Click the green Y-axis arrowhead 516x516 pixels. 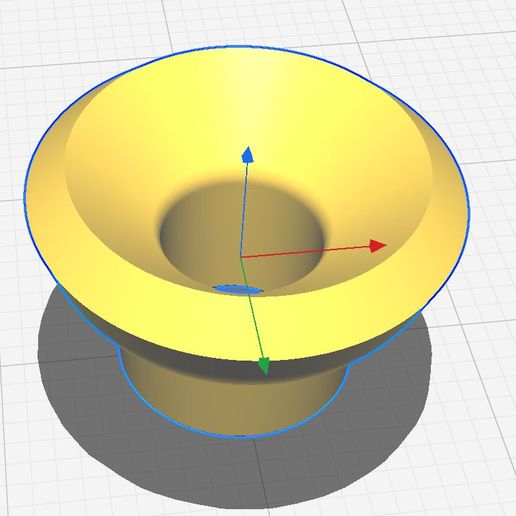point(264,366)
